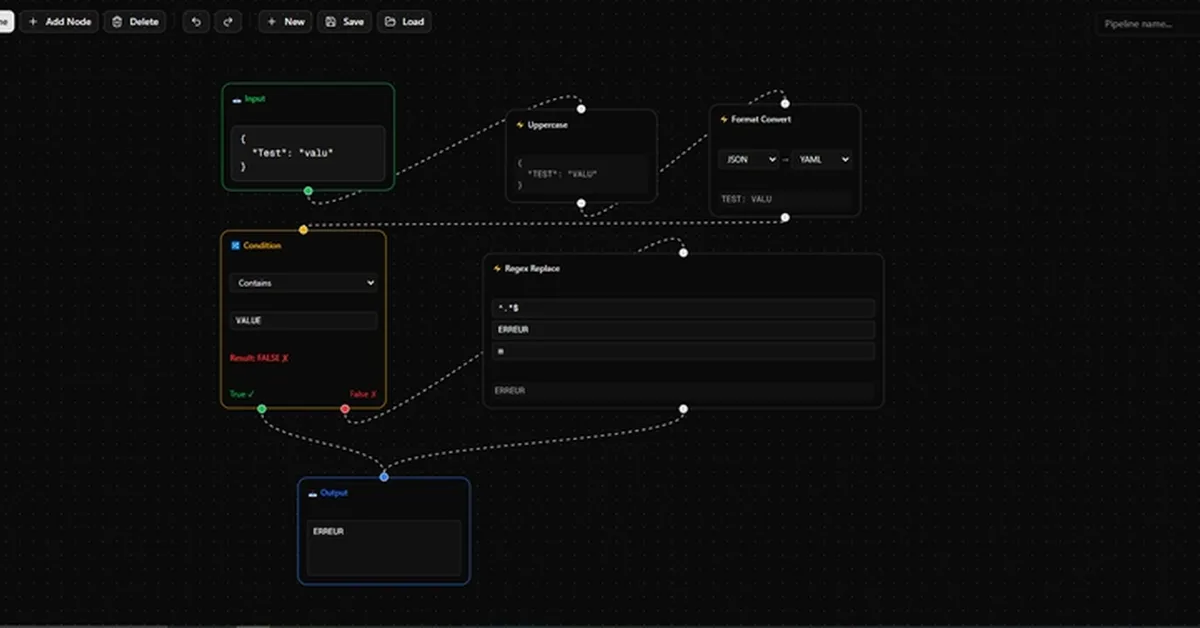Click the lightning icon on the Regex Replace node
Screen dimensions: 1200x628
(496, 268)
